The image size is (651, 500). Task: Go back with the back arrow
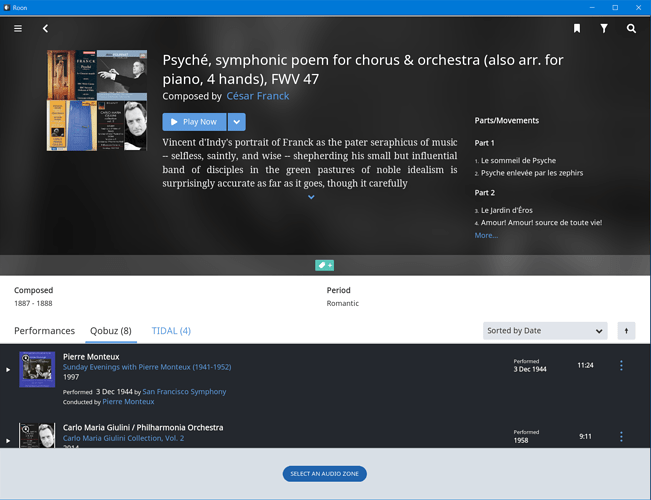45,28
